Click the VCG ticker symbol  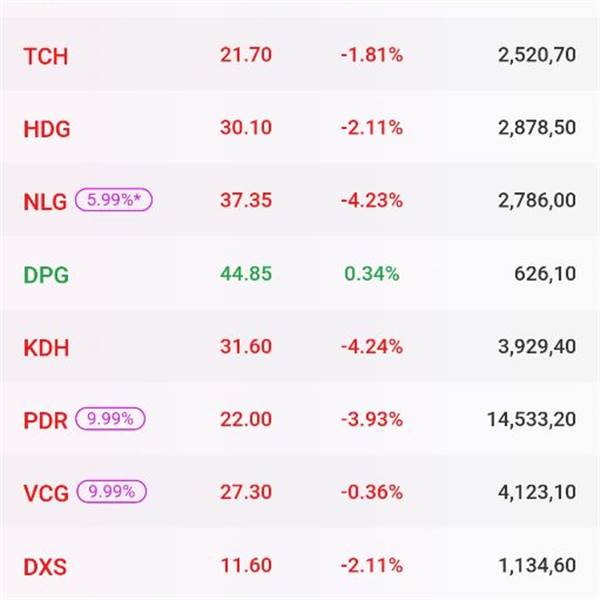click(x=44, y=493)
